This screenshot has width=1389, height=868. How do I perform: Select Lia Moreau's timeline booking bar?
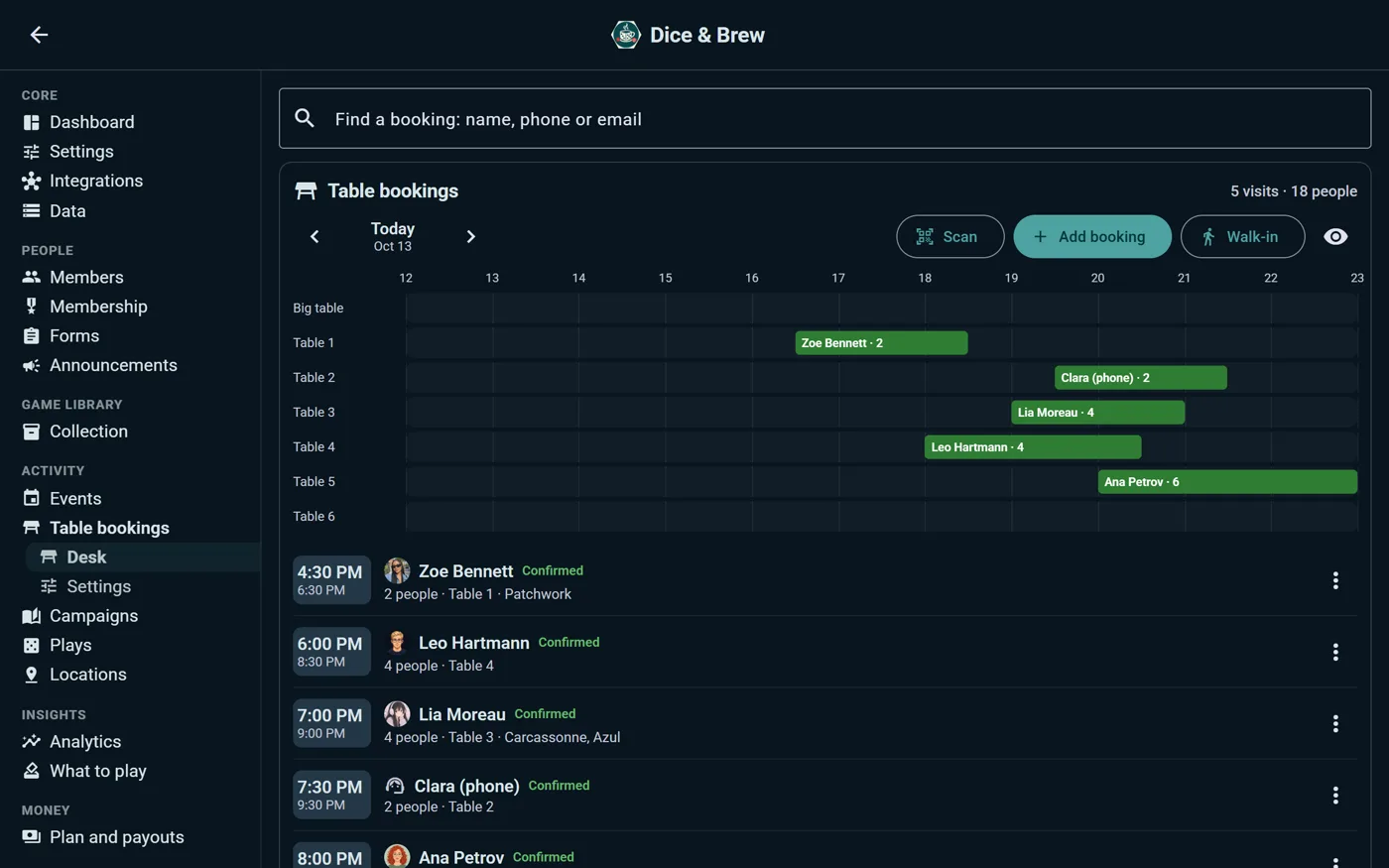click(x=1097, y=413)
